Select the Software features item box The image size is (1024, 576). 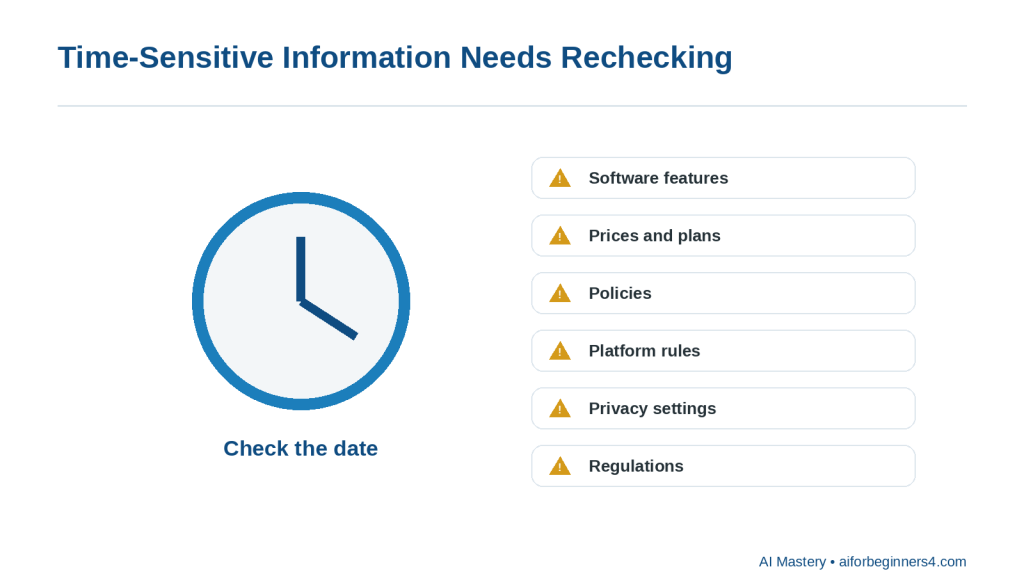723,178
